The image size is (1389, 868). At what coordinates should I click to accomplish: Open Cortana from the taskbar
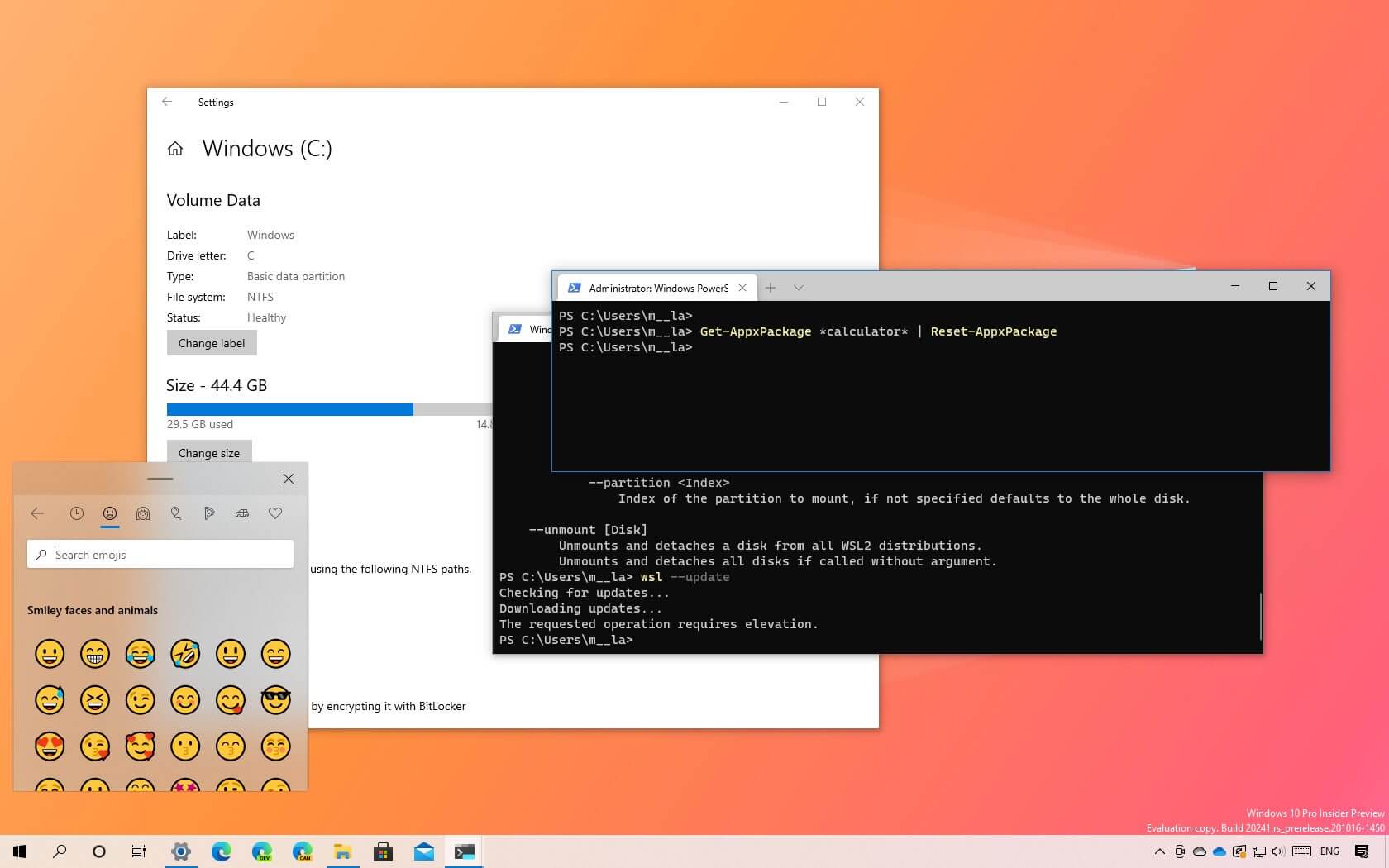coord(99,851)
